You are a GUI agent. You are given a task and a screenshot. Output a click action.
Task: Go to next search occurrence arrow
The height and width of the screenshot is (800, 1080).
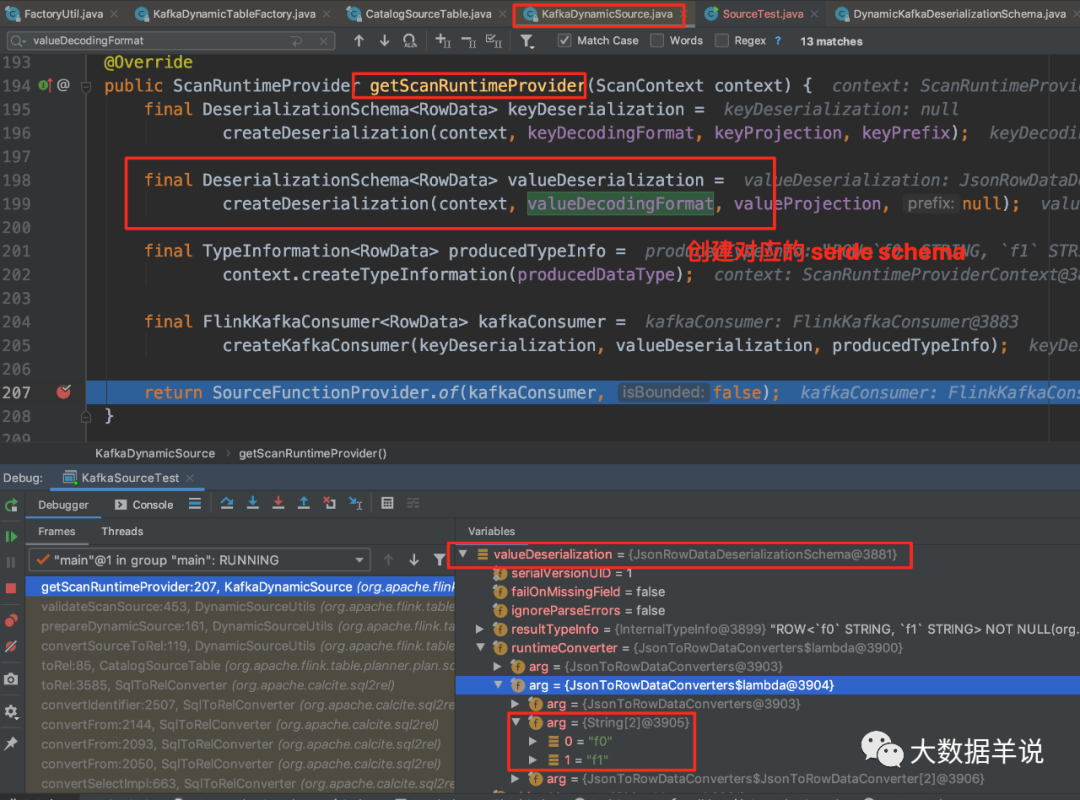click(384, 41)
